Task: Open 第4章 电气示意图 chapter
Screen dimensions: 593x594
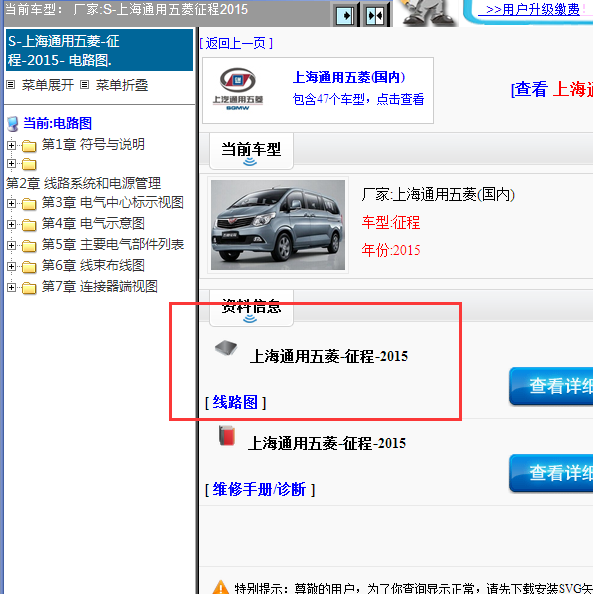Action: (x=93, y=223)
